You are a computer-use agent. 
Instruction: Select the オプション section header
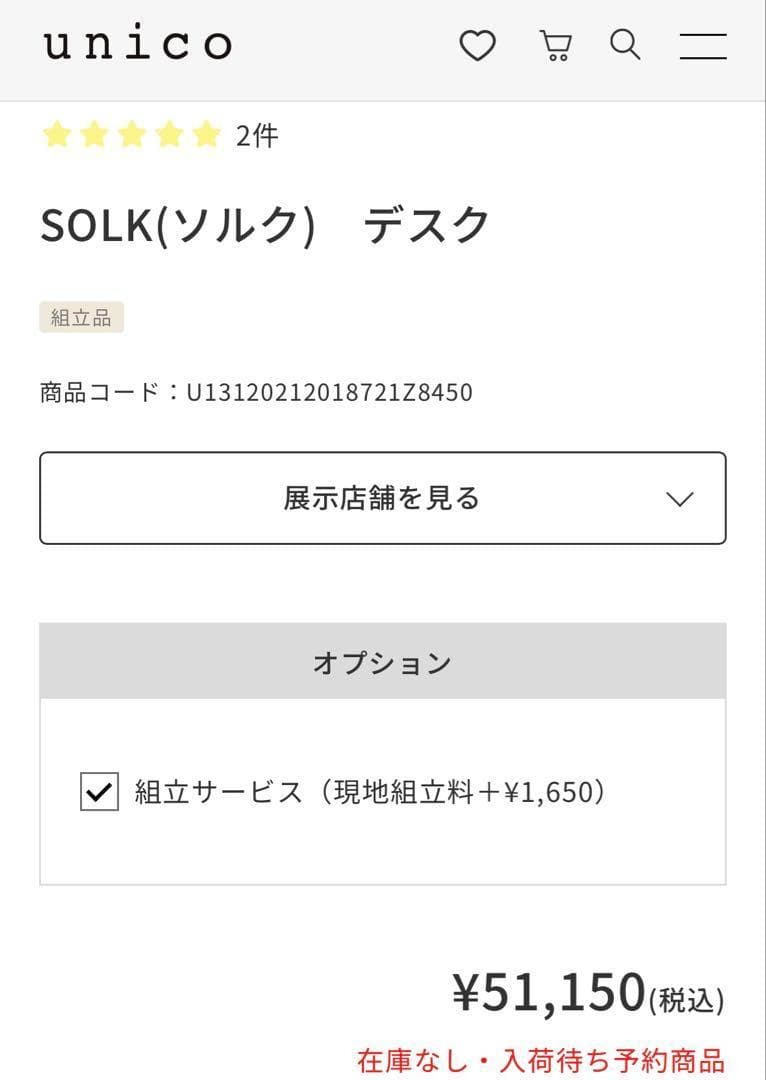tap(383, 660)
